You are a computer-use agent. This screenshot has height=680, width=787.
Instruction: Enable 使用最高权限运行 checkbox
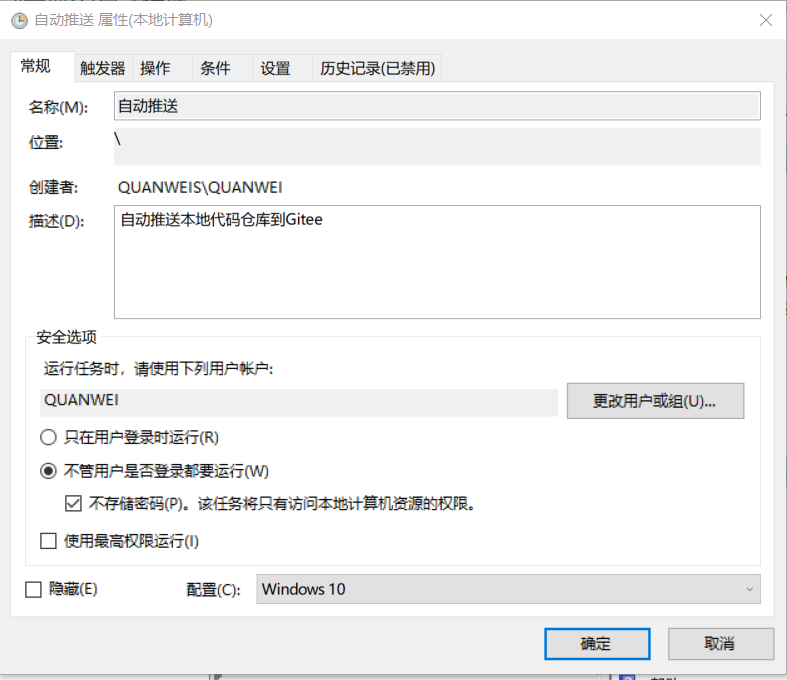(x=48, y=541)
